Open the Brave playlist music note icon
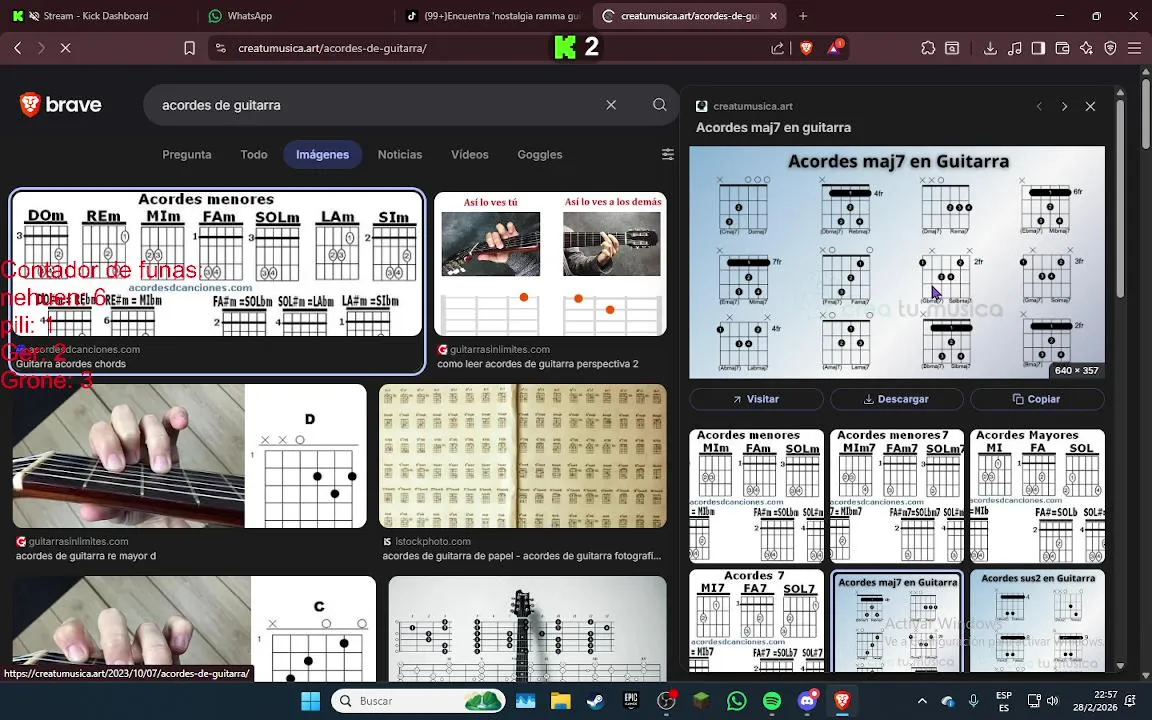The image size is (1152, 720). coord(1015,48)
